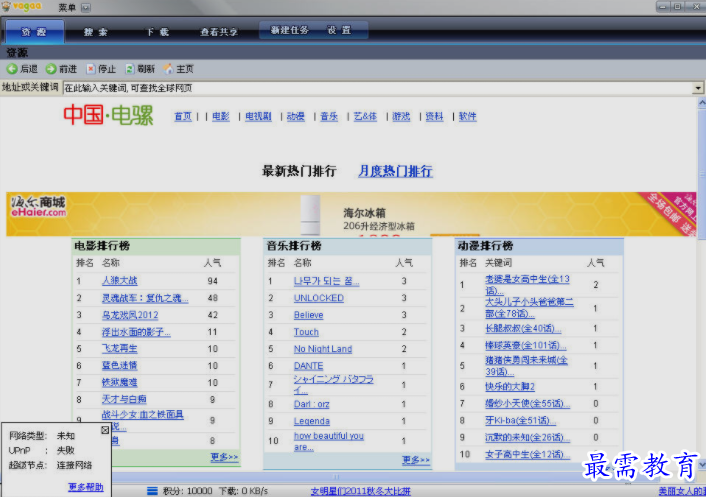Open the UNLOCKED music link

pyautogui.click(x=318, y=298)
